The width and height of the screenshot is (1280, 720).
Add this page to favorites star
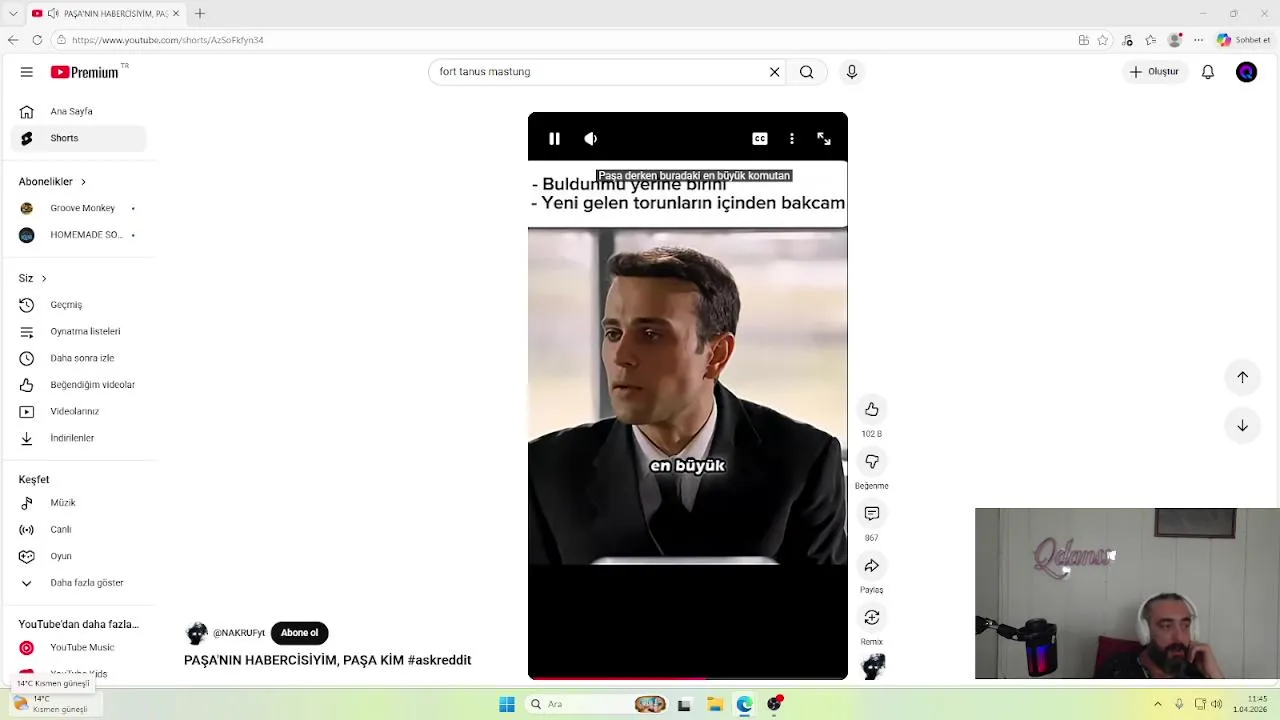click(1103, 40)
